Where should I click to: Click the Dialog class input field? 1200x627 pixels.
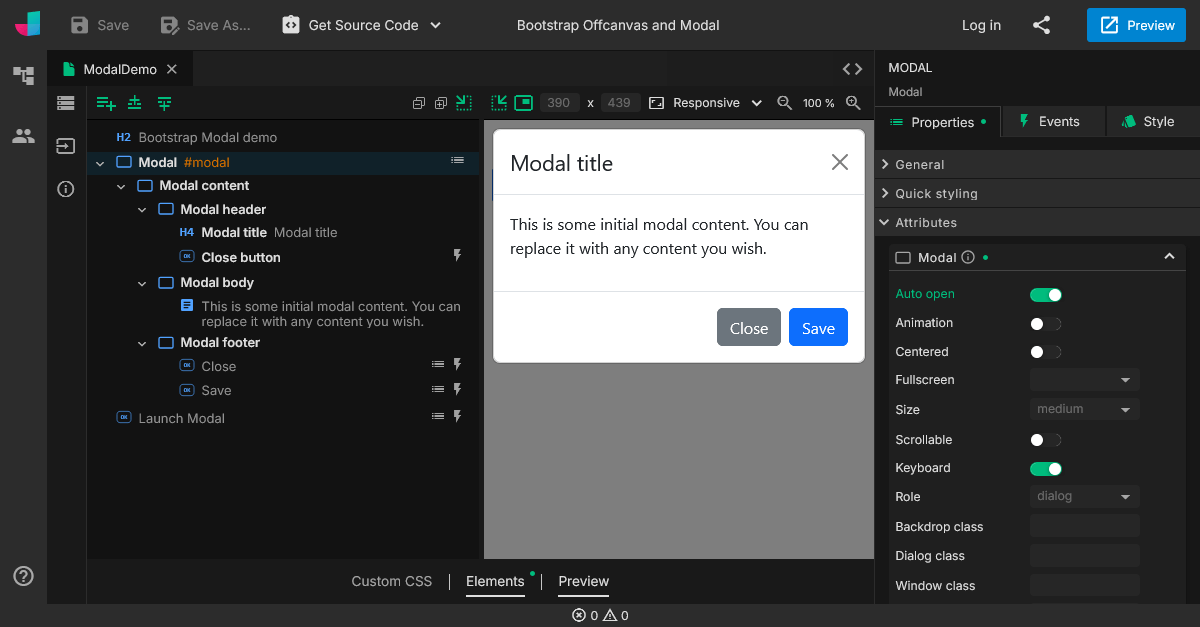pos(1085,555)
